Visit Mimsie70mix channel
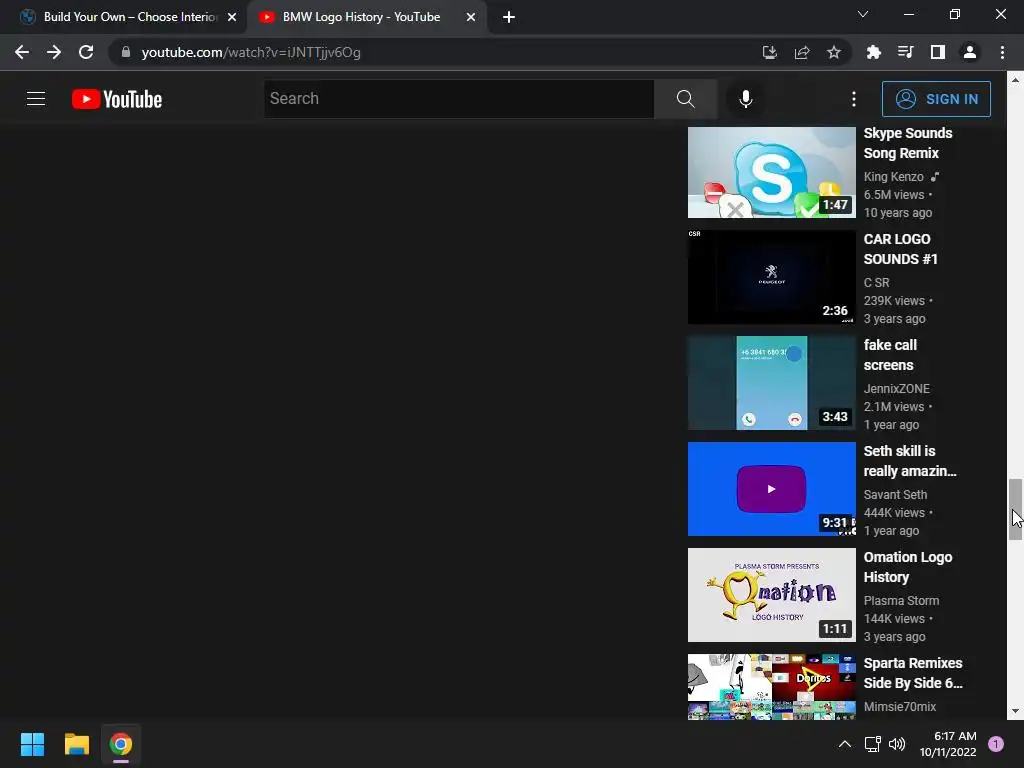The width and height of the screenshot is (1024, 768). [900, 707]
